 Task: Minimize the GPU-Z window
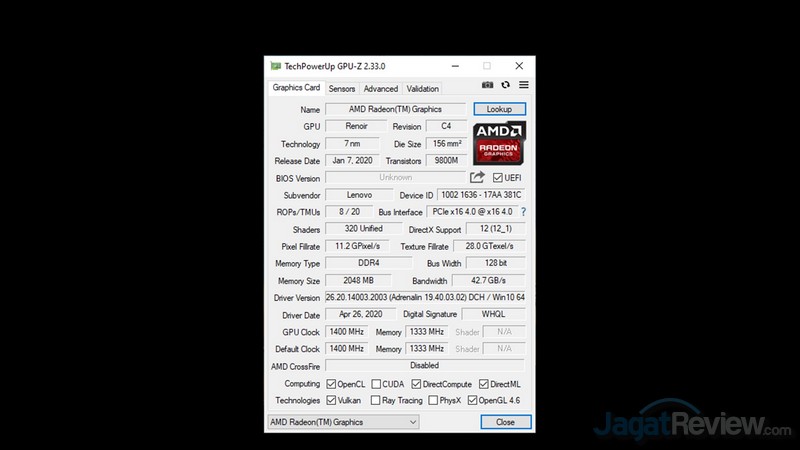tap(455, 66)
